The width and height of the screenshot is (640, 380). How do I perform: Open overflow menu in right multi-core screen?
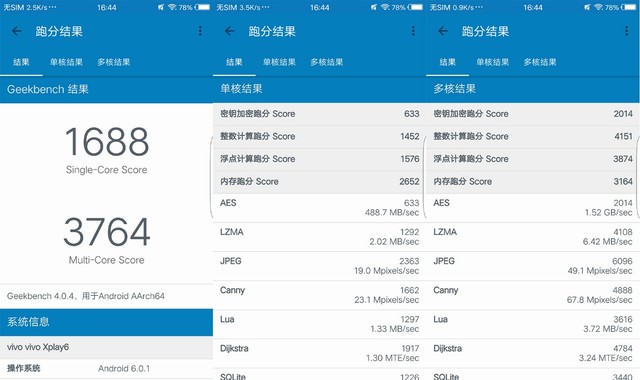point(626,31)
